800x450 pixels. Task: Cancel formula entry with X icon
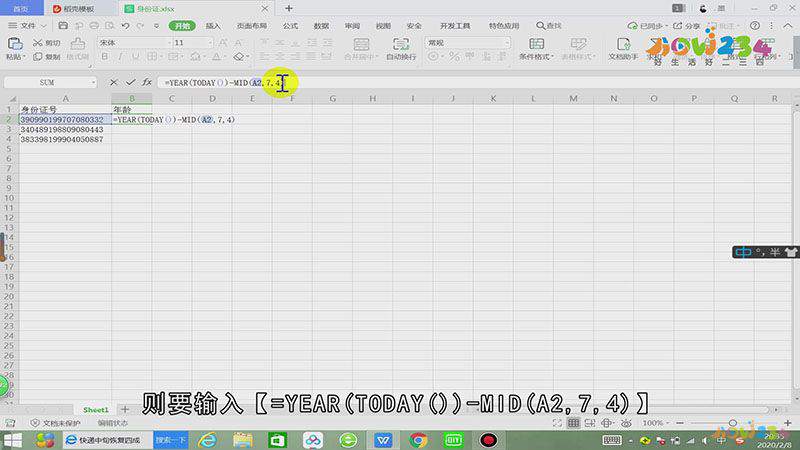[x=114, y=82]
